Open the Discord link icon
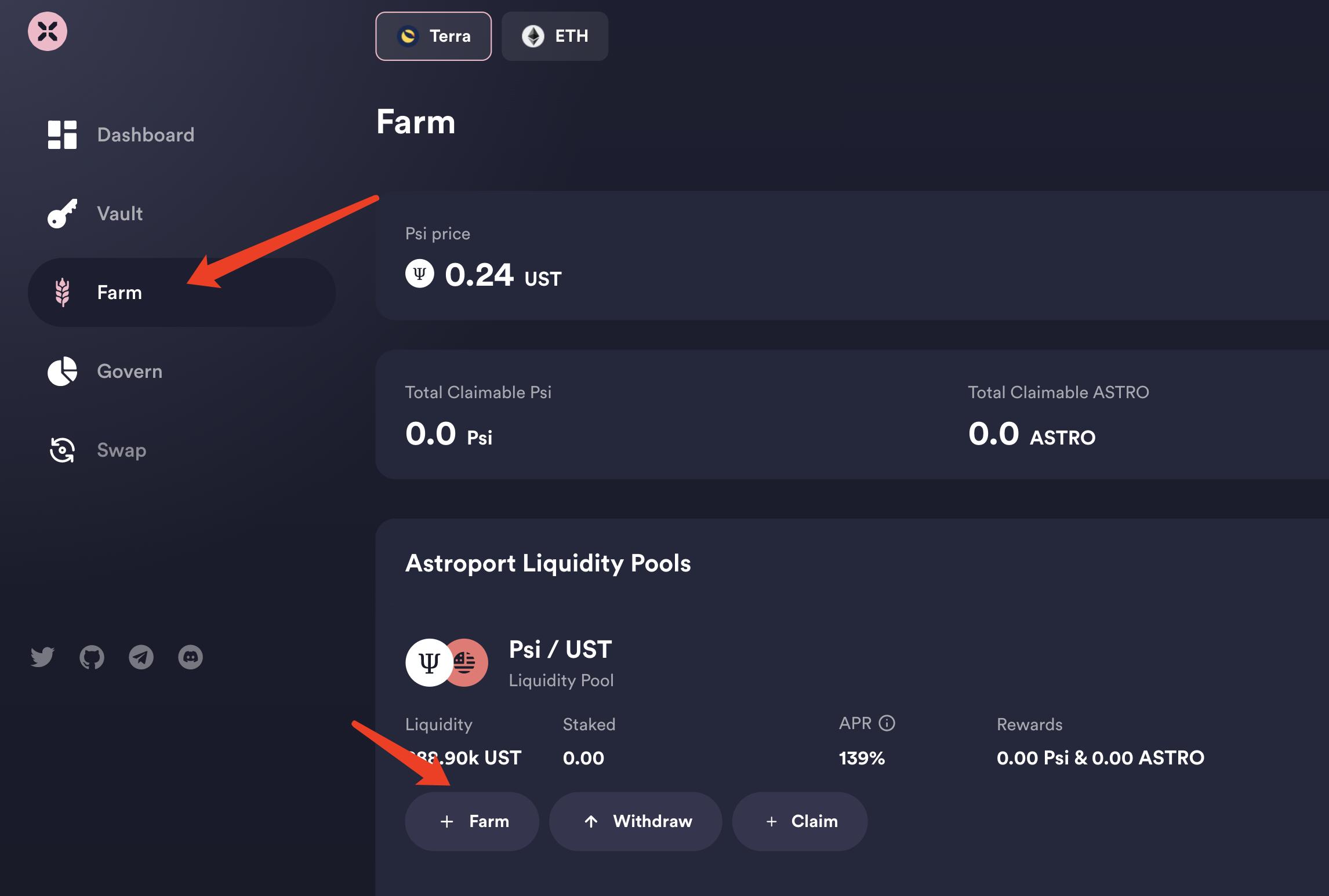The width and height of the screenshot is (1329, 896). click(190, 657)
